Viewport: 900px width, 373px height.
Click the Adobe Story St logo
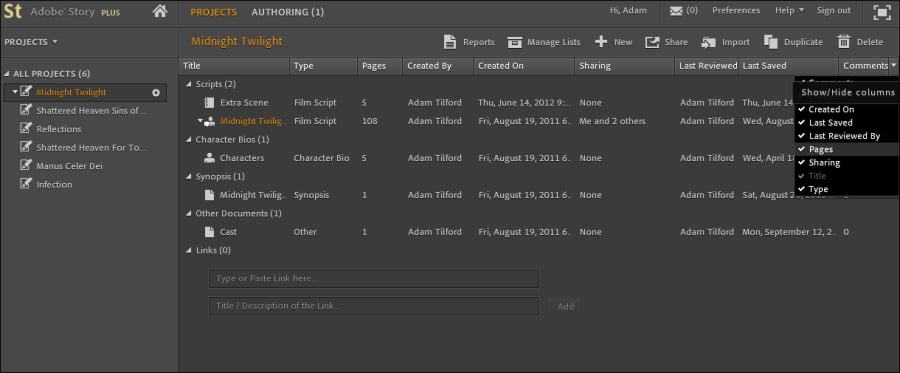point(12,11)
